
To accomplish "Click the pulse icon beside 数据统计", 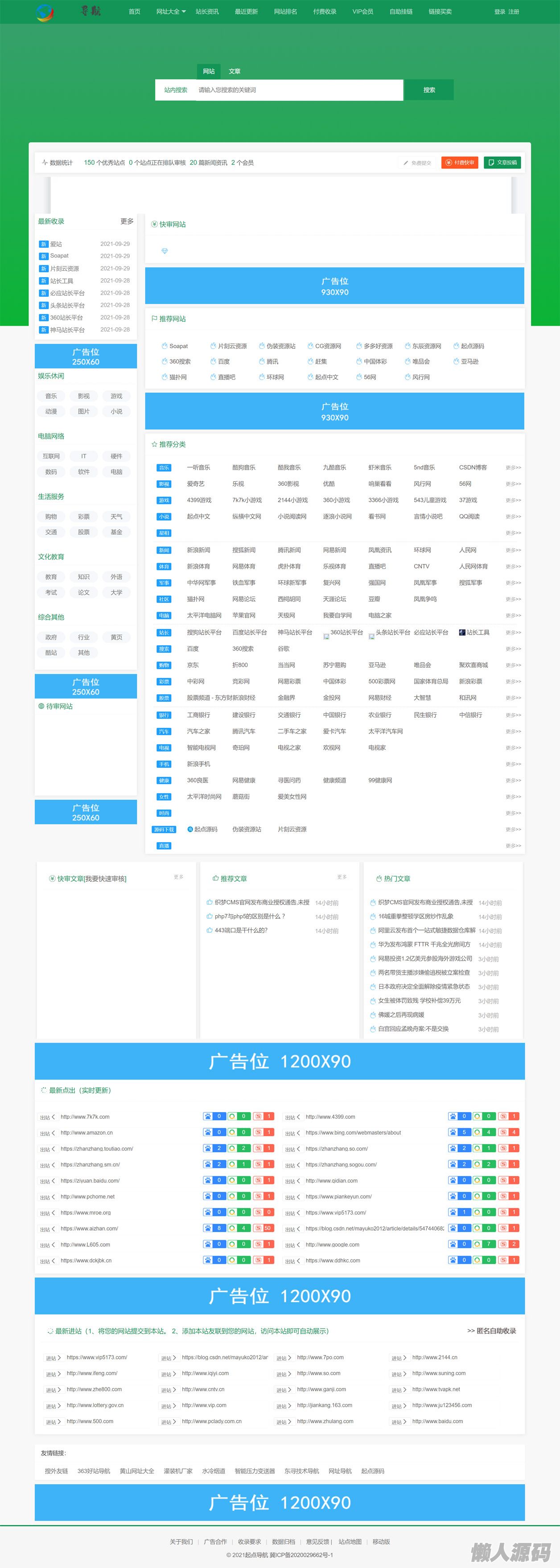I will click(45, 163).
